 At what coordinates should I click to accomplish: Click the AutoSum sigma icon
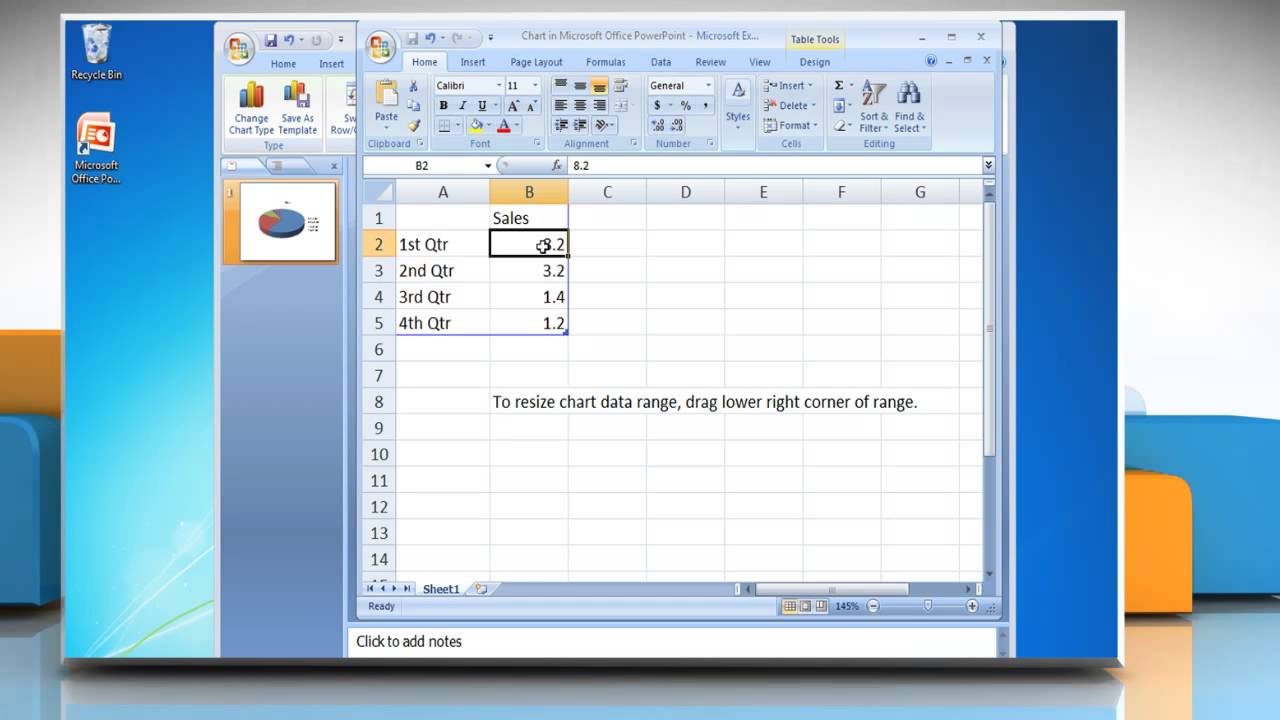(839, 86)
